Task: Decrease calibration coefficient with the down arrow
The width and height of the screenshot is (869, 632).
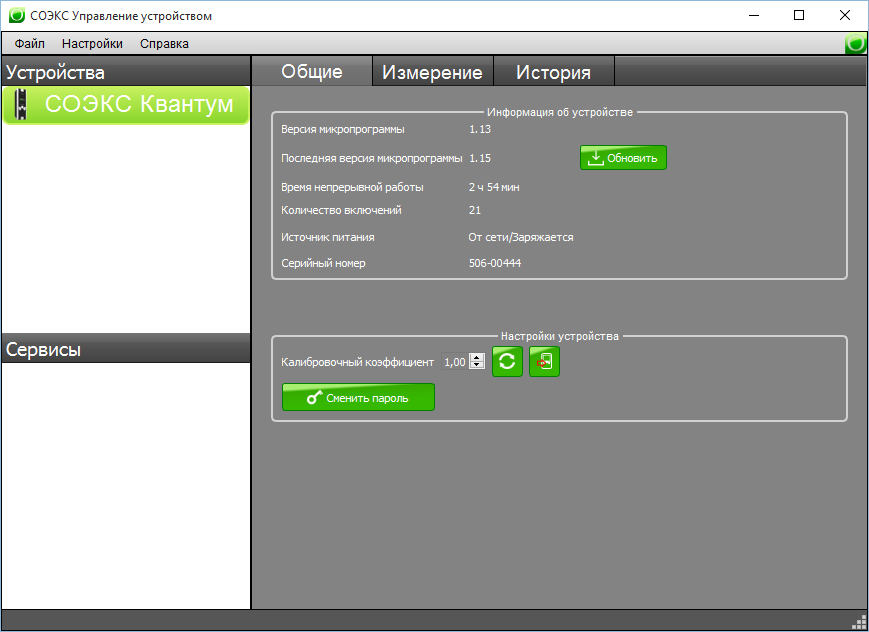Action: pyautogui.click(x=477, y=365)
